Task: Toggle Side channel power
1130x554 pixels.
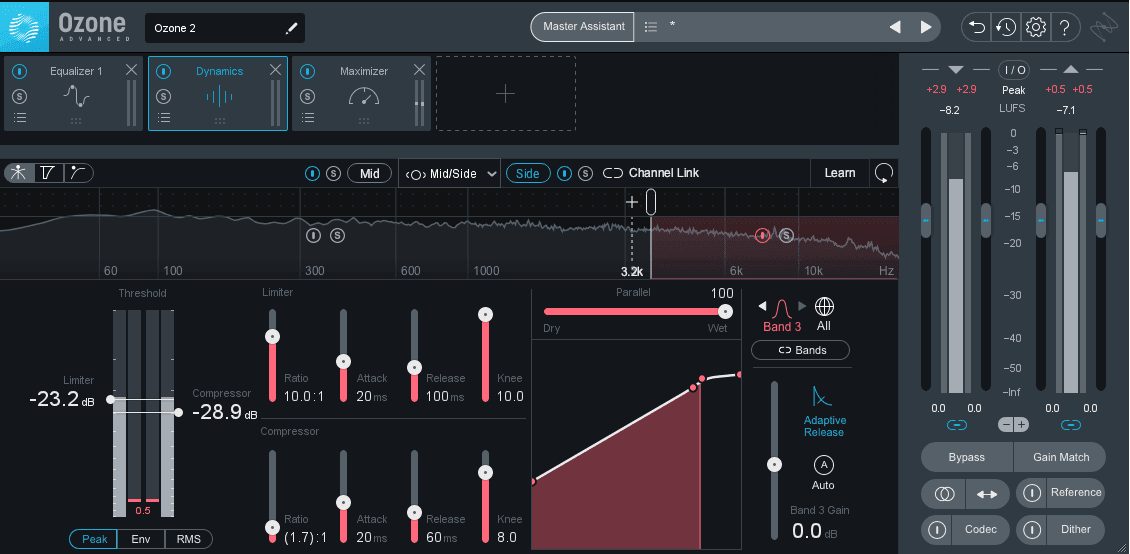Action: click(565, 173)
